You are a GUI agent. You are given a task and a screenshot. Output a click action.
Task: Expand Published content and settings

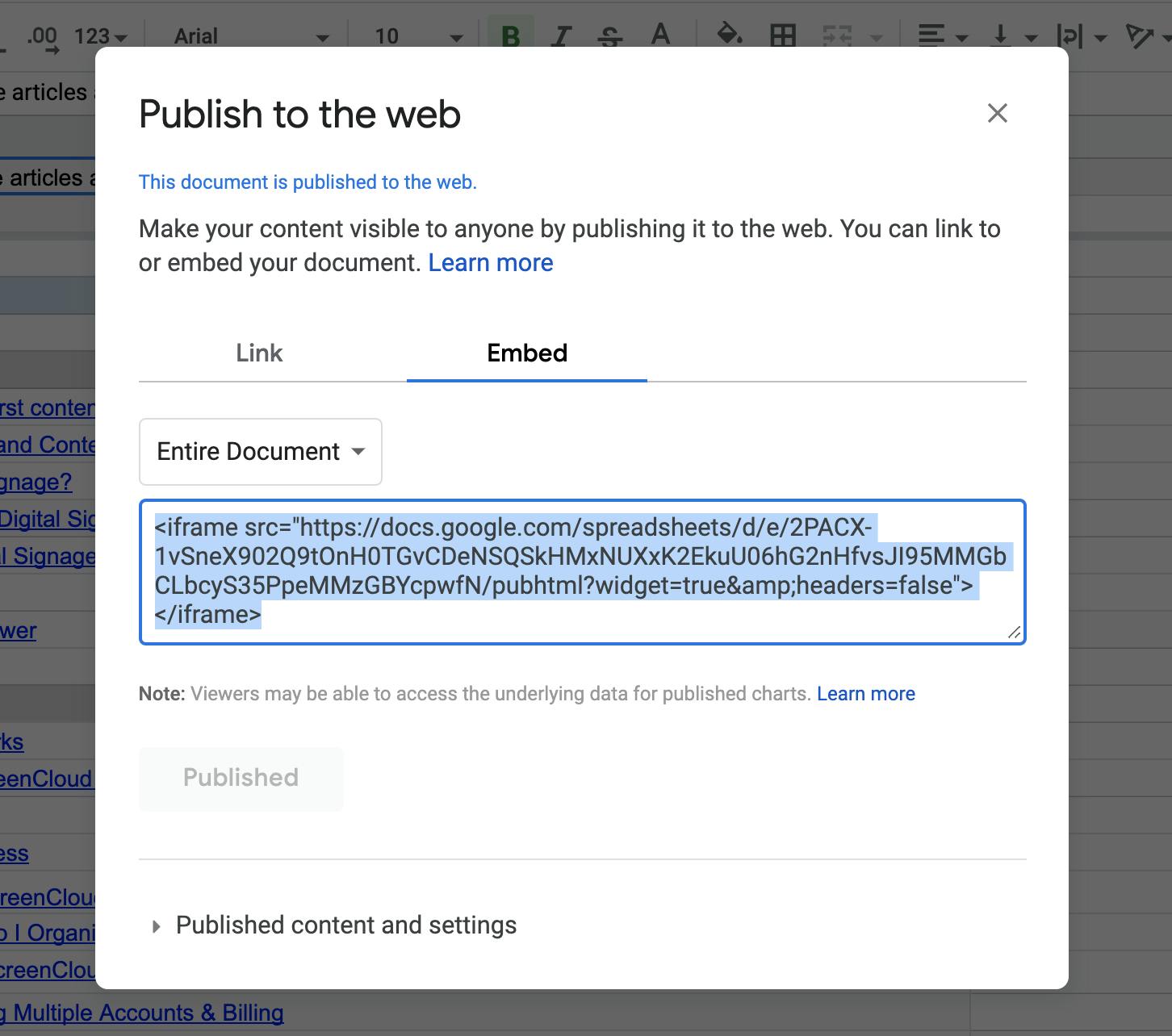pyautogui.click(x=336, y=925)
